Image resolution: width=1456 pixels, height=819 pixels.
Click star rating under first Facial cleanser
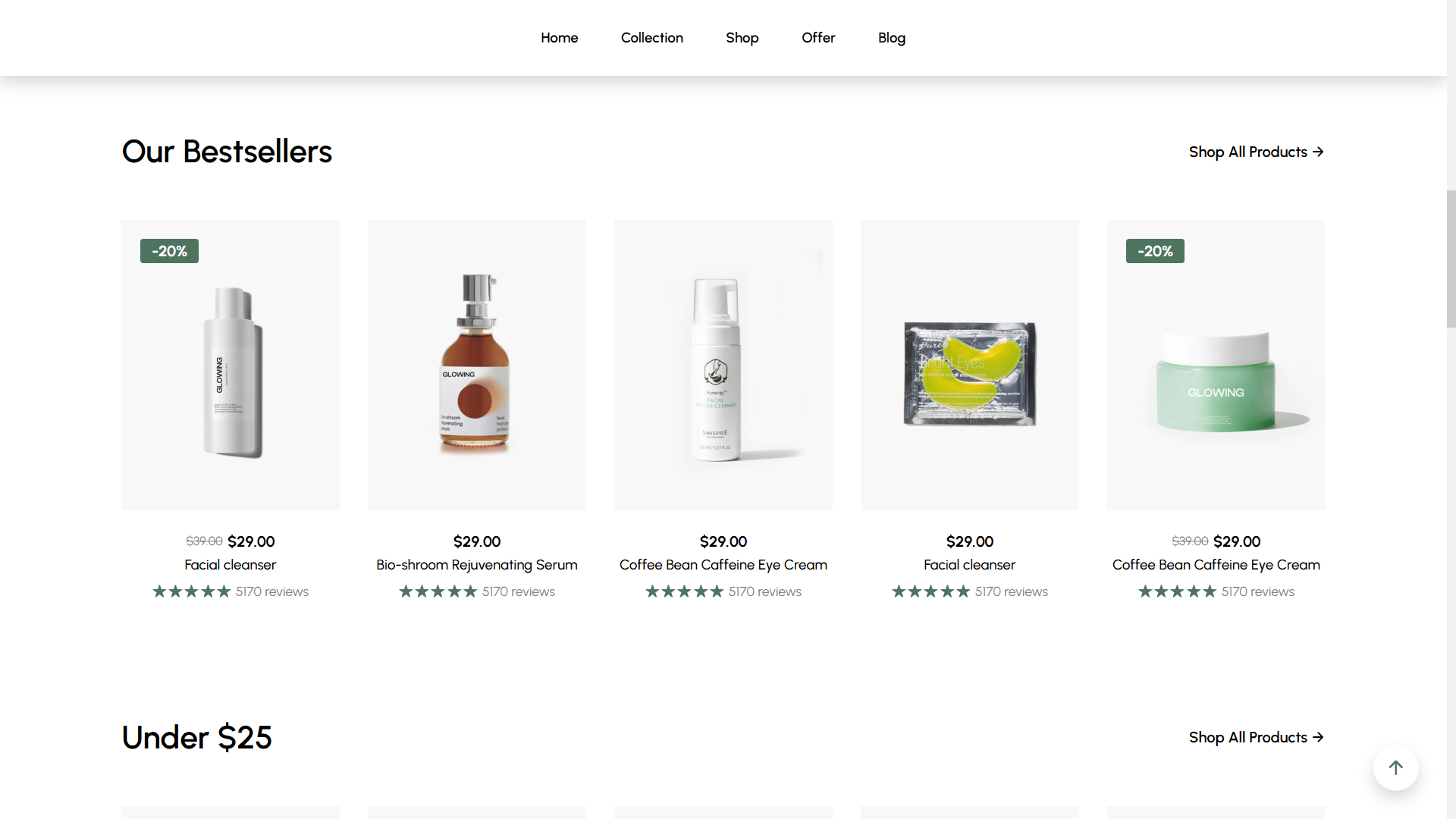click(192, 591)
